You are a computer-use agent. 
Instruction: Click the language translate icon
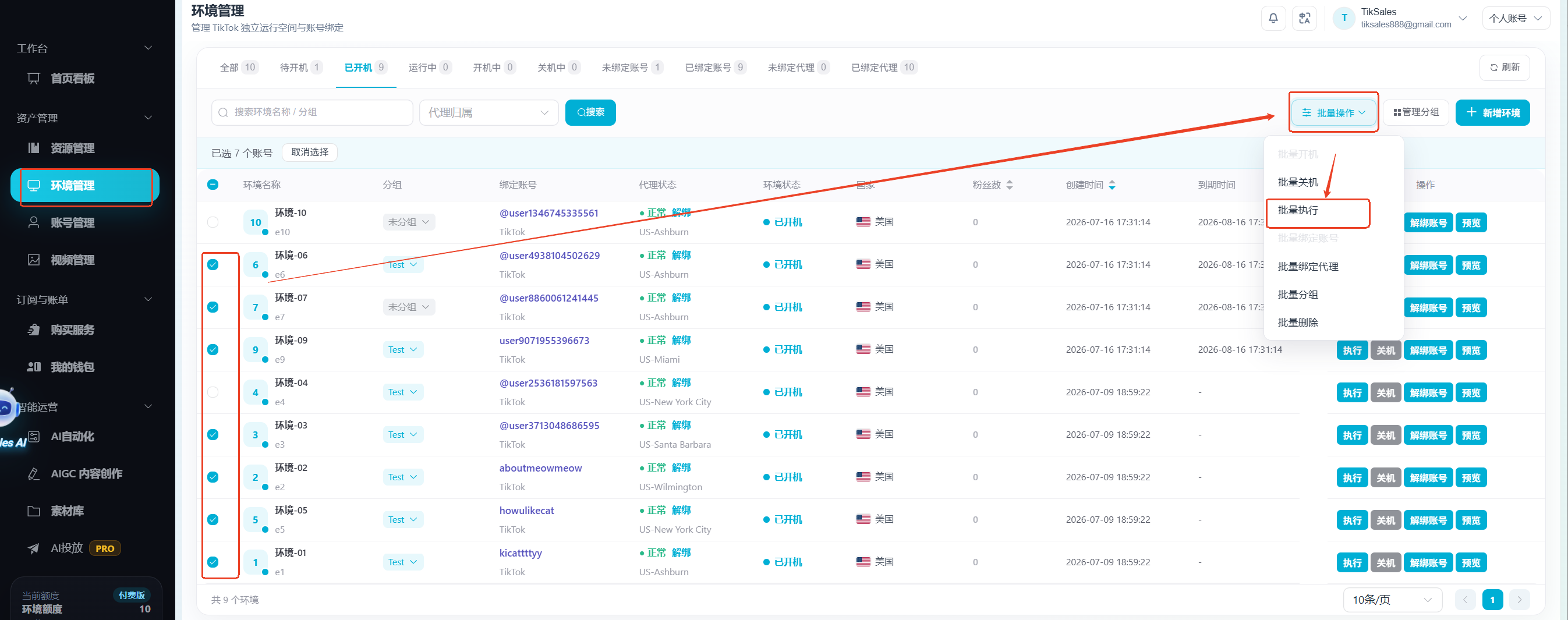pyautogui.click(x=1304, y=18)
